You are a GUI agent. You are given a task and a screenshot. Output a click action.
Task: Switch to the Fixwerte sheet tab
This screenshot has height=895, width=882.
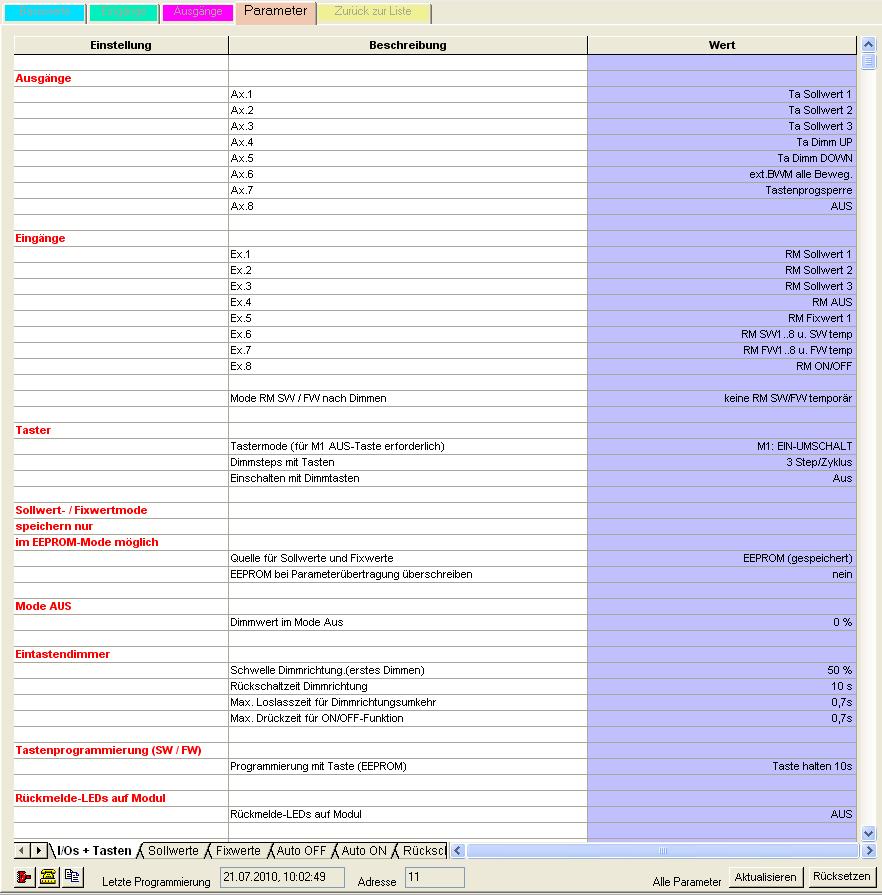click(238, 850)
